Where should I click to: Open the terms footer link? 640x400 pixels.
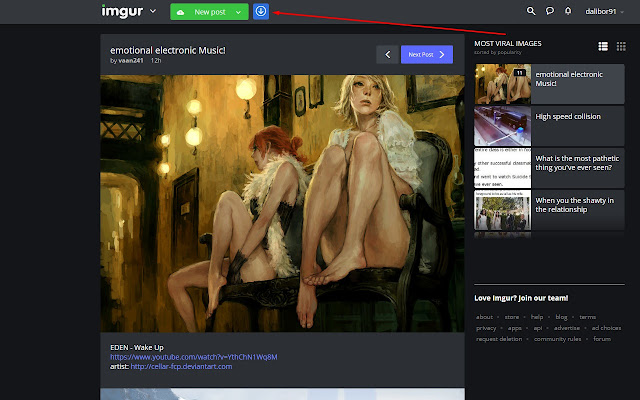(x=587, y=317)
